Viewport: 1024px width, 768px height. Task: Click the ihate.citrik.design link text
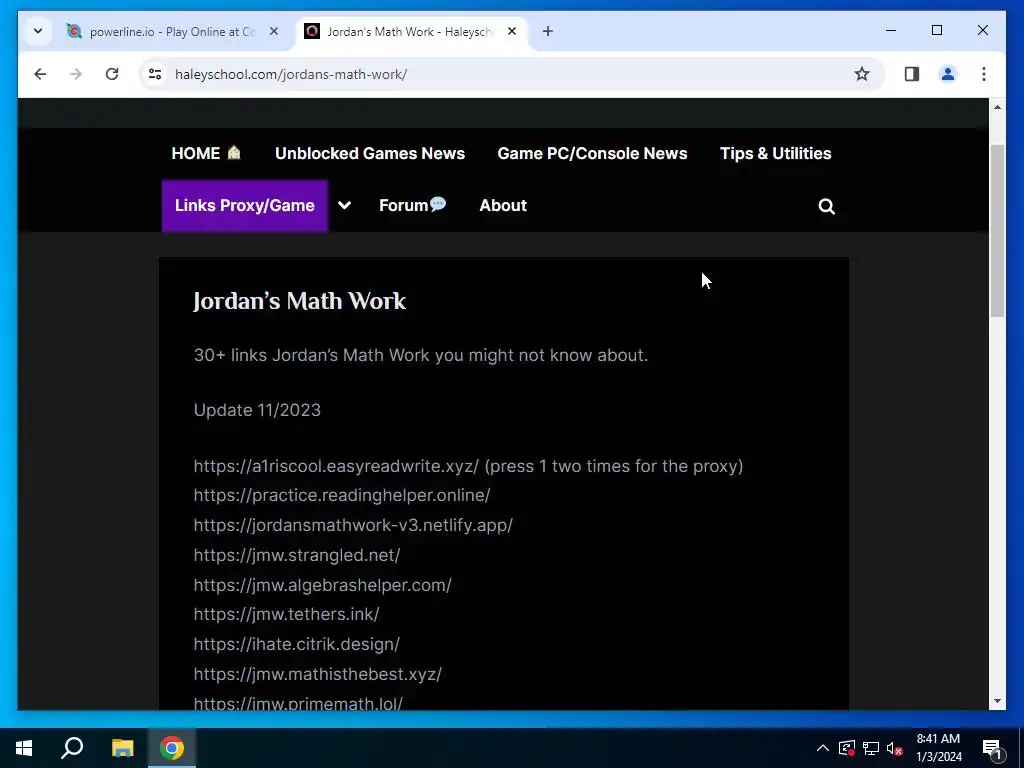296,645
